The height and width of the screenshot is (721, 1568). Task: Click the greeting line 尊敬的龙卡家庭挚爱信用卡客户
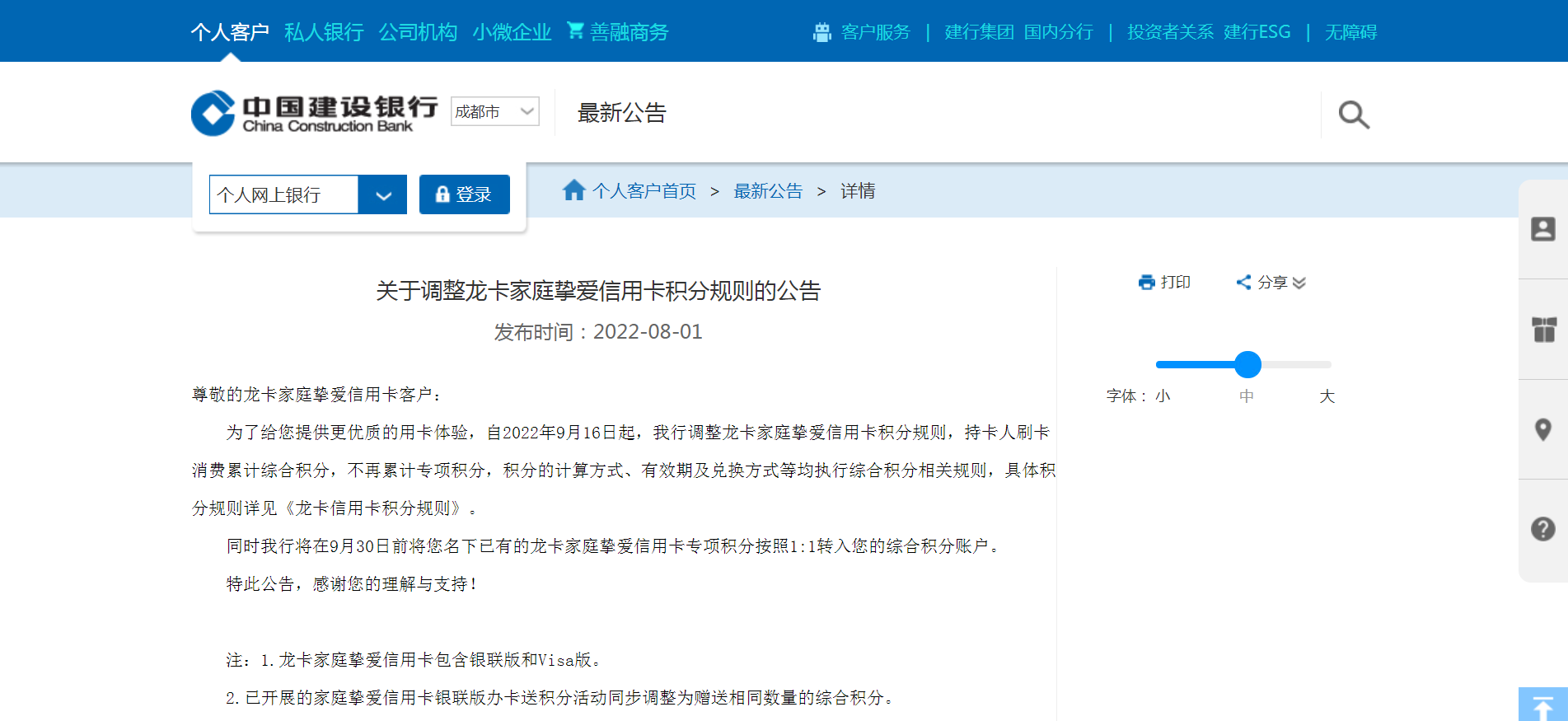click(316, 395)
